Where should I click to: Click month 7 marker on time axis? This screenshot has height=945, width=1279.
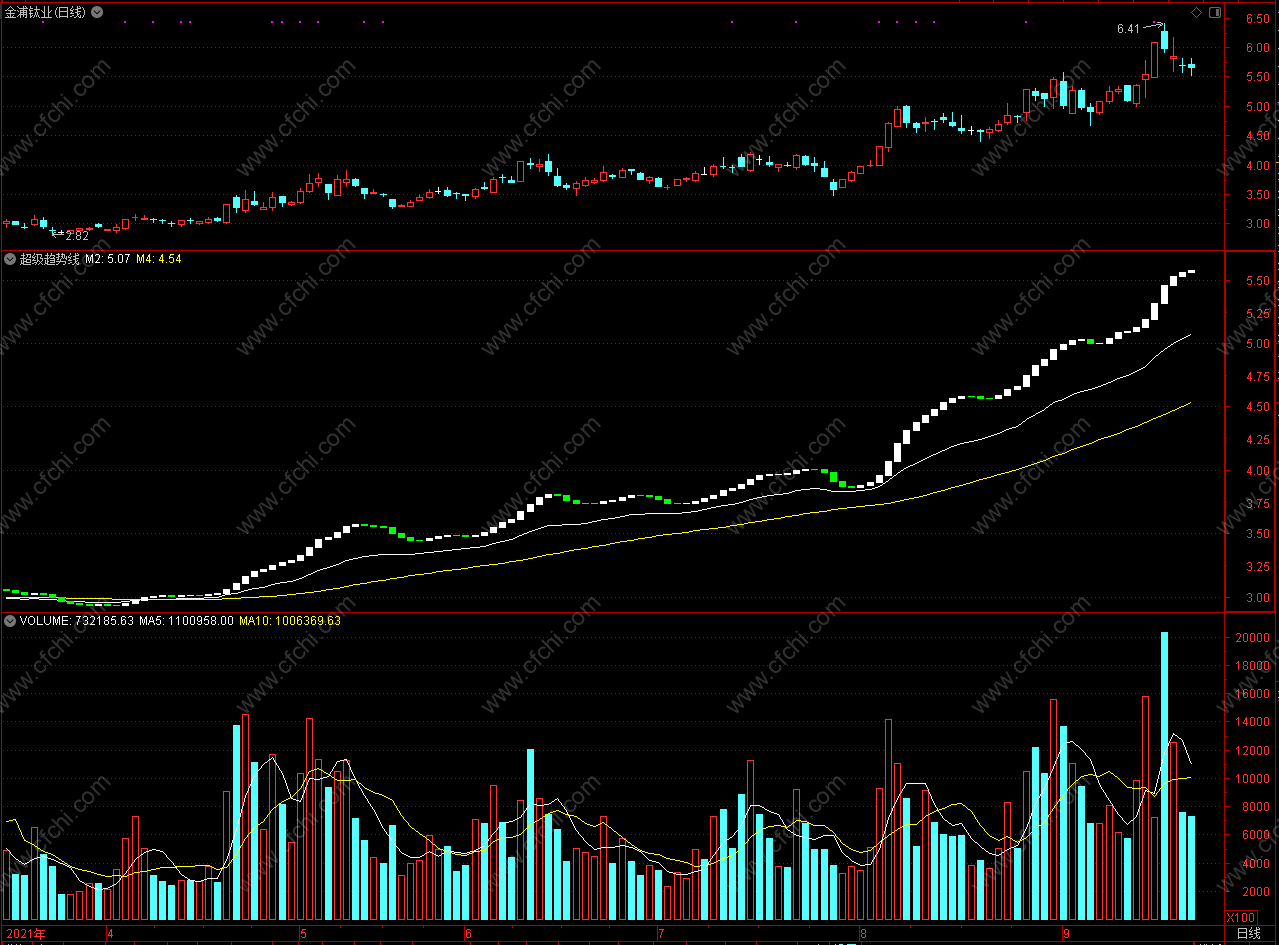tap(660, 934)
